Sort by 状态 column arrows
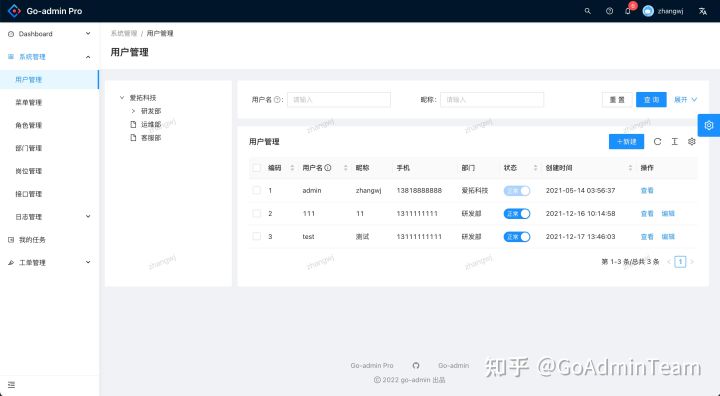The width and height of the screenshot is (720, 396). coord(535,168)
